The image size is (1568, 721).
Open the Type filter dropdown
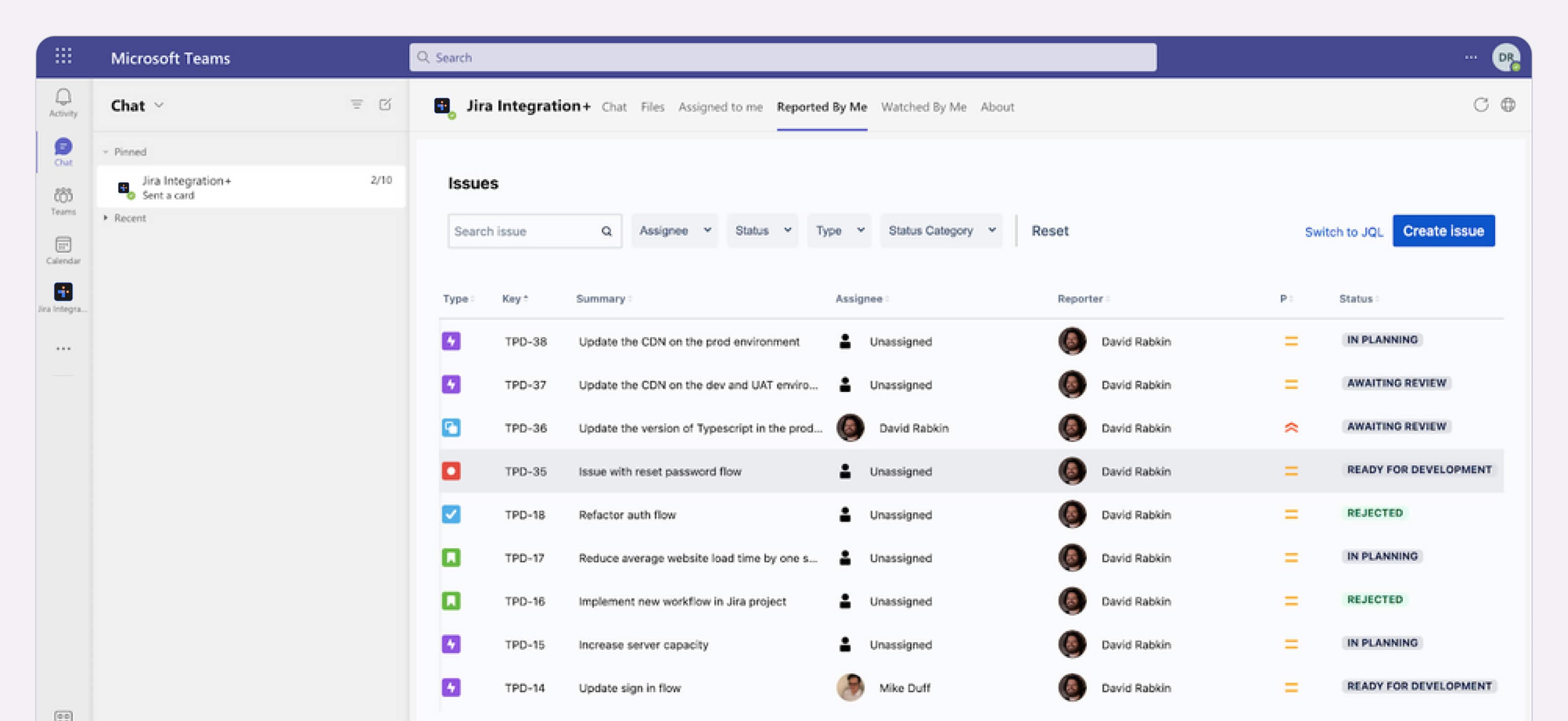(x=839, y=231)
